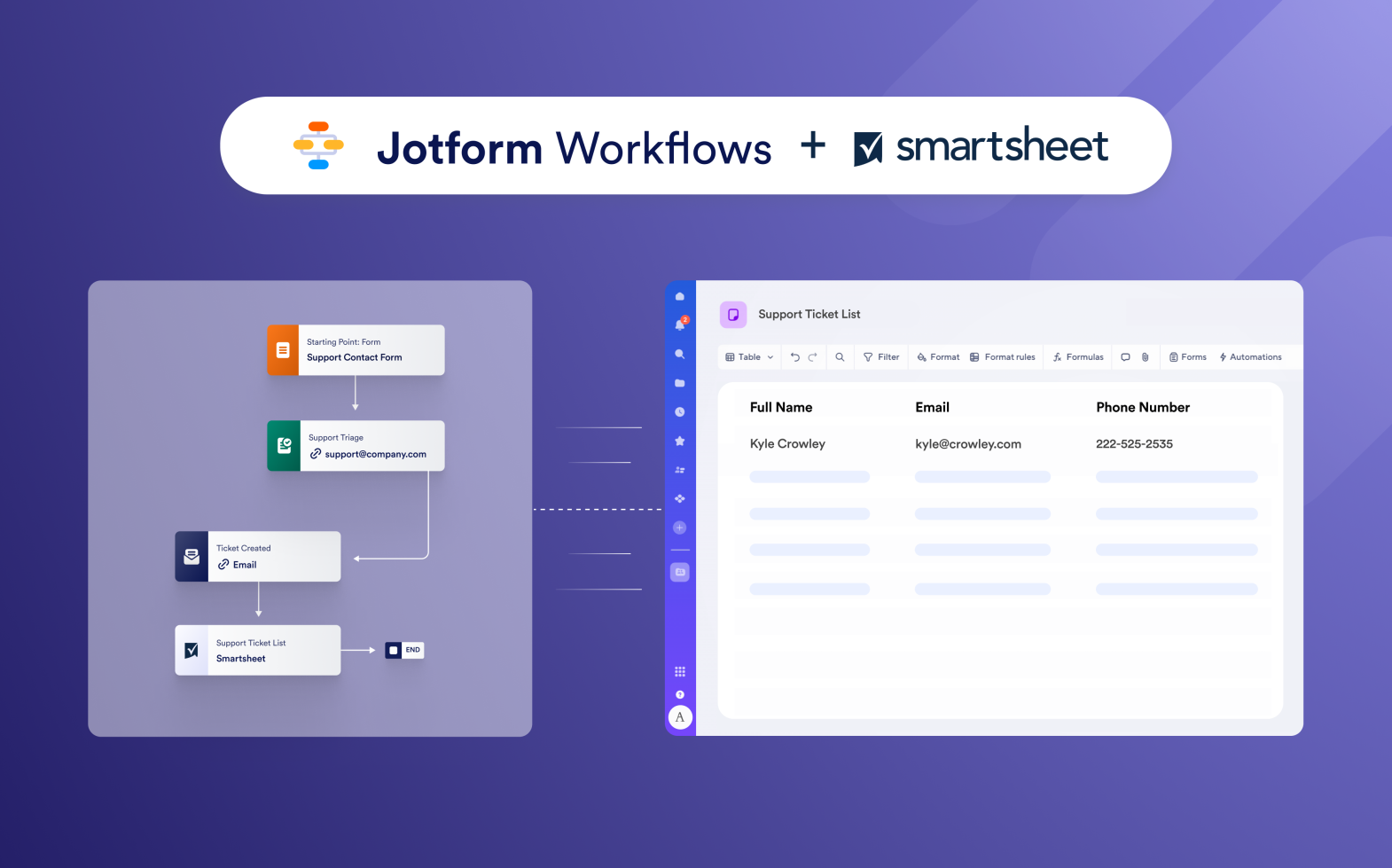
Task: Open the Home icon in sidebar
Action: pyautogui.click(x=680, y=296)
